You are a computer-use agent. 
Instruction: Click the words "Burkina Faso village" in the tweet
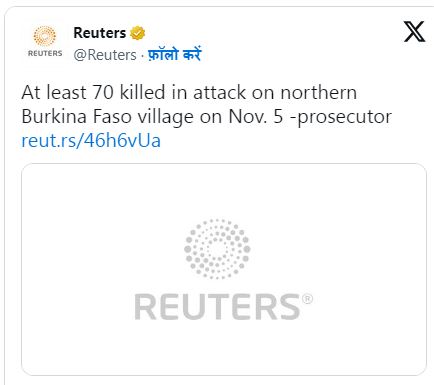click(107, 117)
